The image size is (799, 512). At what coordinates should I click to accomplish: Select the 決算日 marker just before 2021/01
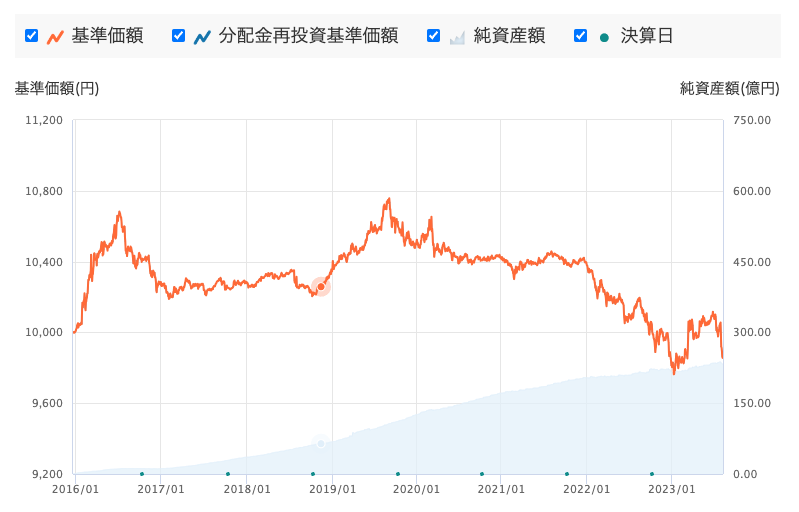tap(482, 474)
